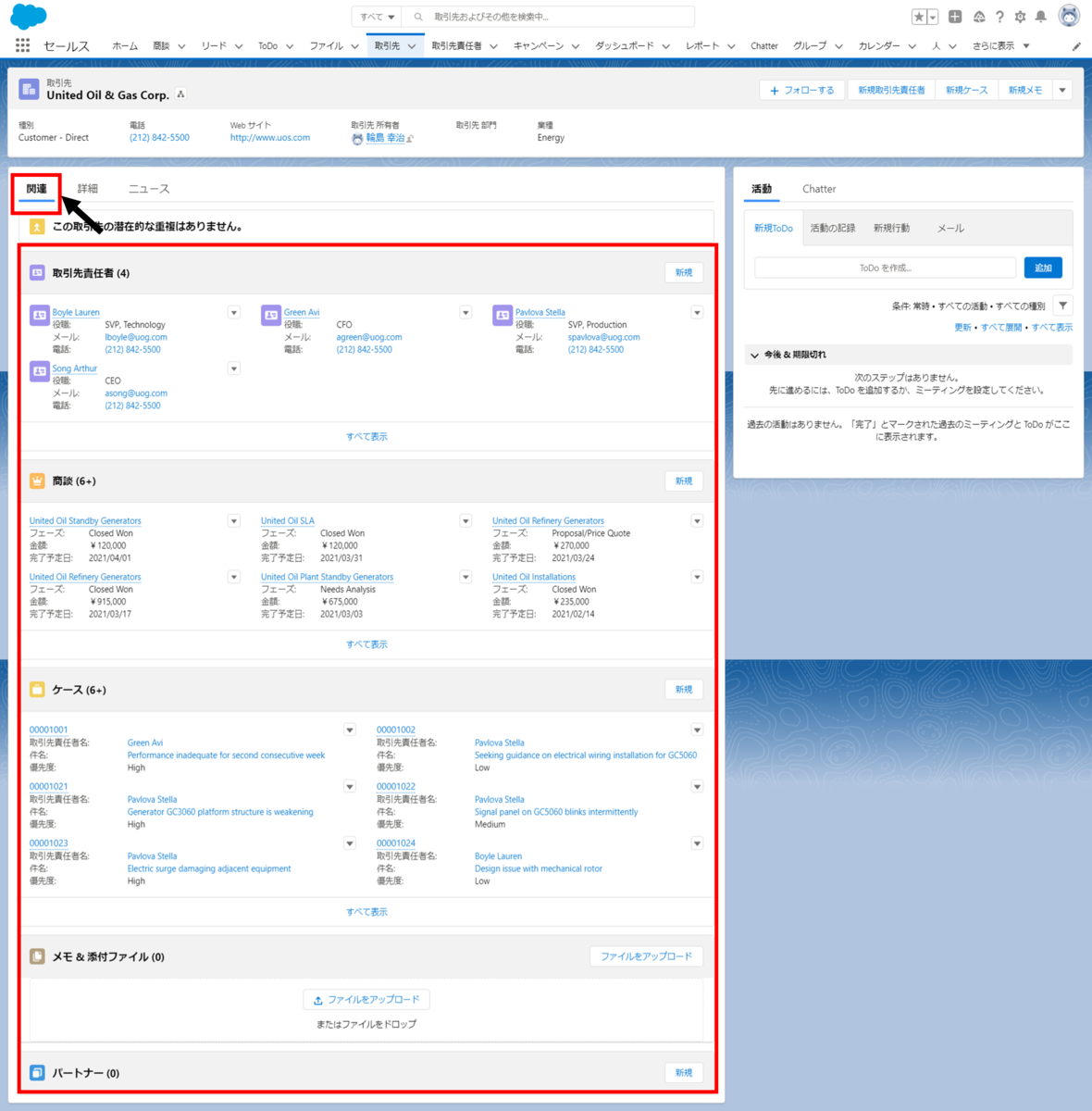Open the favorites star icon
1092x1111 pixels.
(x=919, y=17)
